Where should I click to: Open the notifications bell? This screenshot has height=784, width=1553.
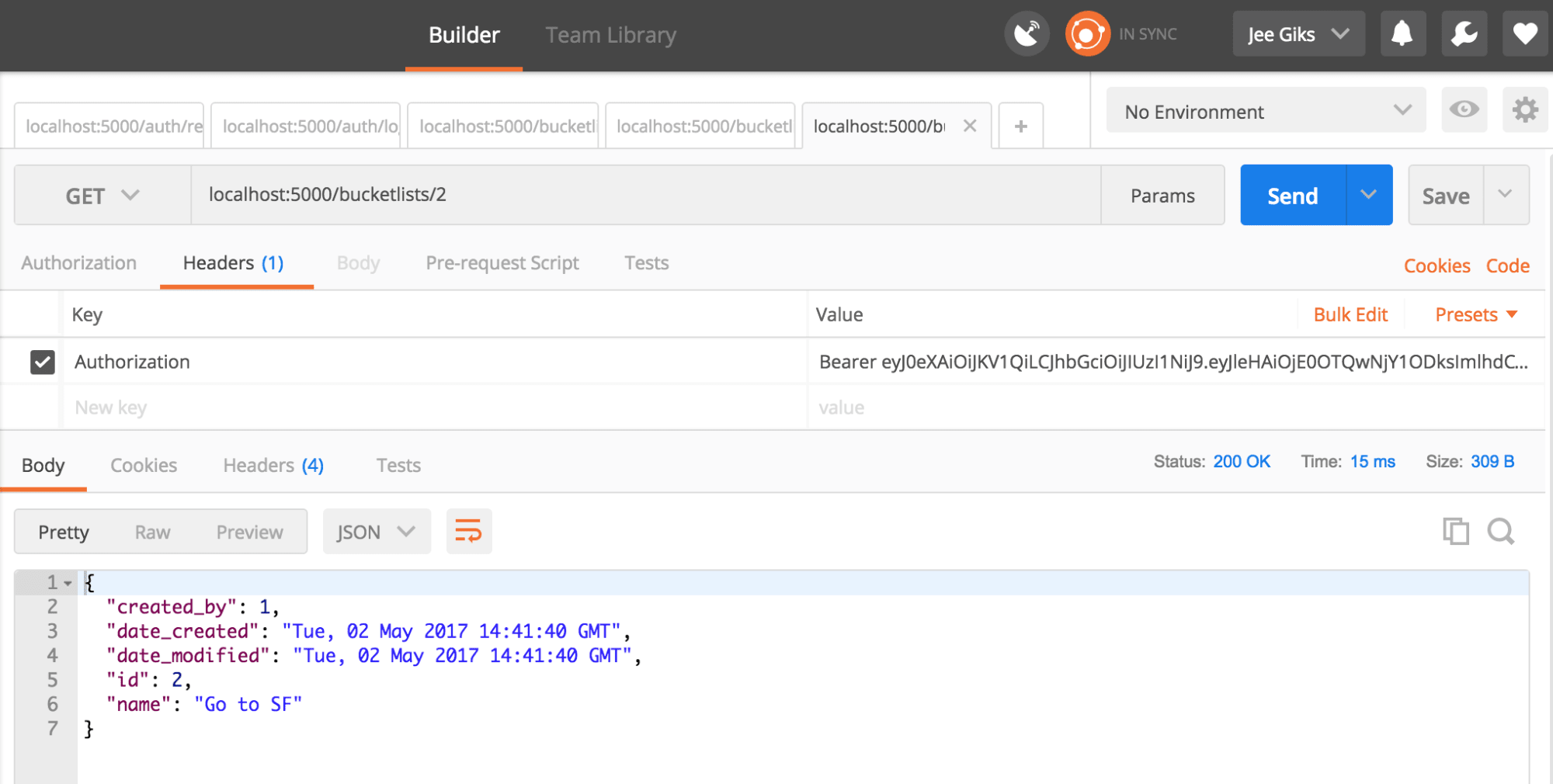[x=1402, y=34]
